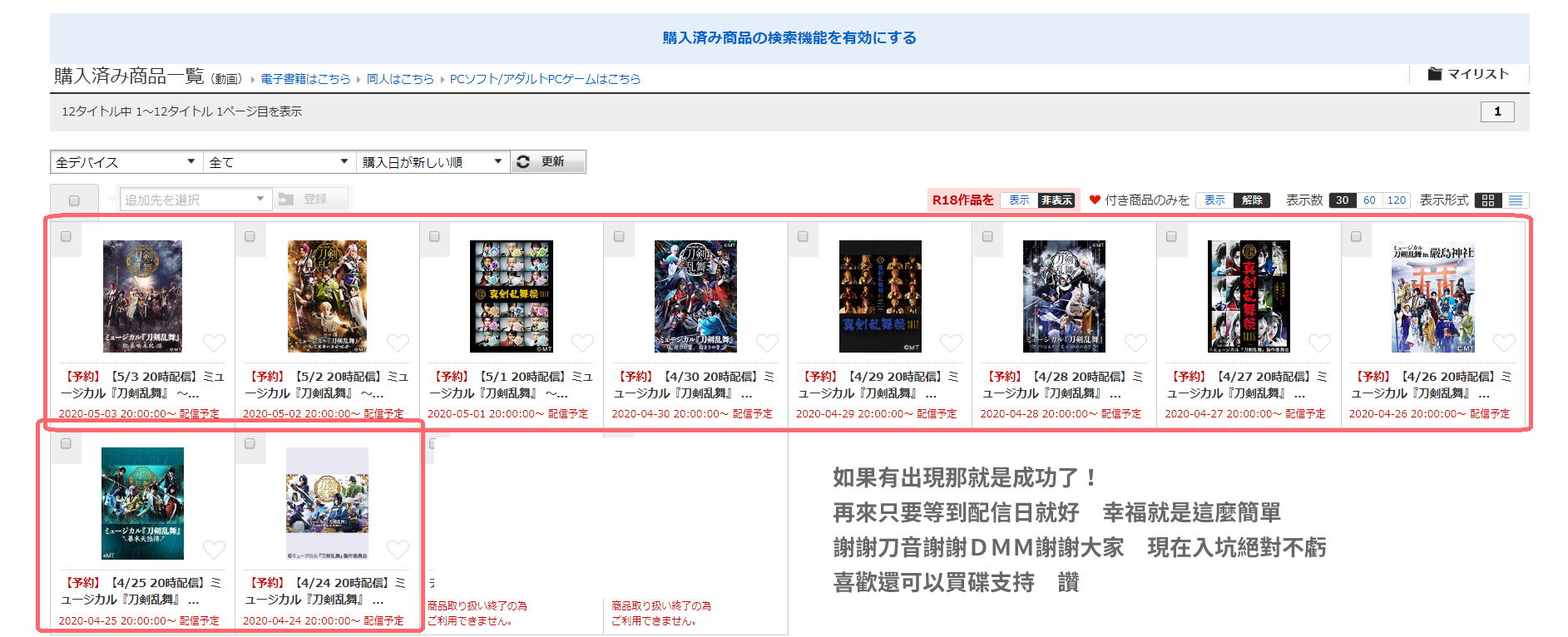Open PCソフト/アダルトPCゲームはこちら link
The height and width of the screenshot is (637, 1568).
click(x=545, y=79)
